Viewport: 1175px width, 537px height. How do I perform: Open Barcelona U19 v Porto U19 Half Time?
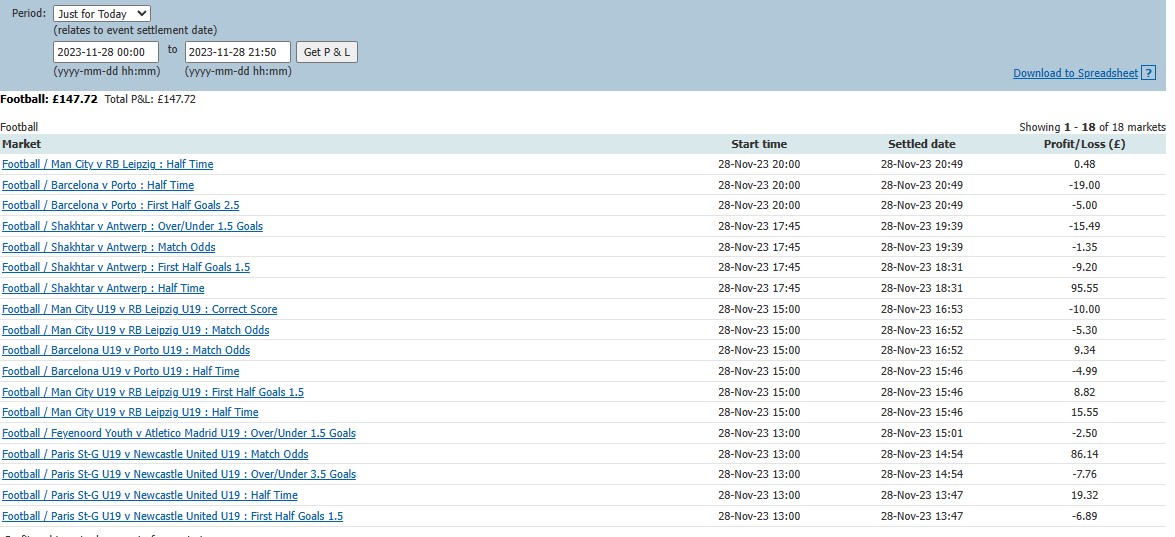pyautogui.click(x=121, y=371)
